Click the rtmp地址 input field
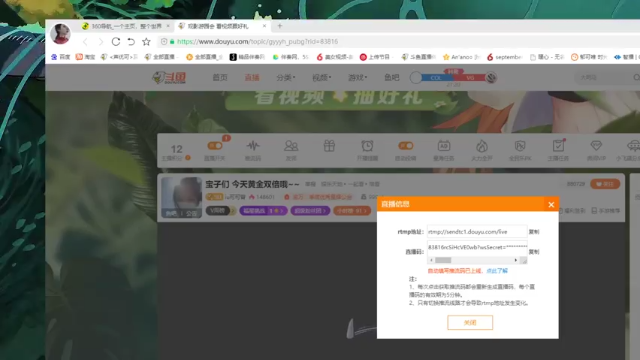 (477, 231)
